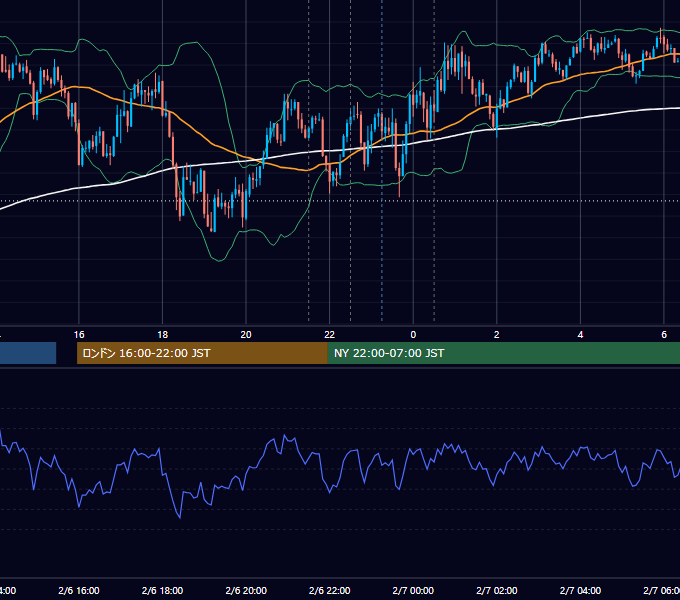Click the "2/6 16:00" label on the oscillator axis

79,590
